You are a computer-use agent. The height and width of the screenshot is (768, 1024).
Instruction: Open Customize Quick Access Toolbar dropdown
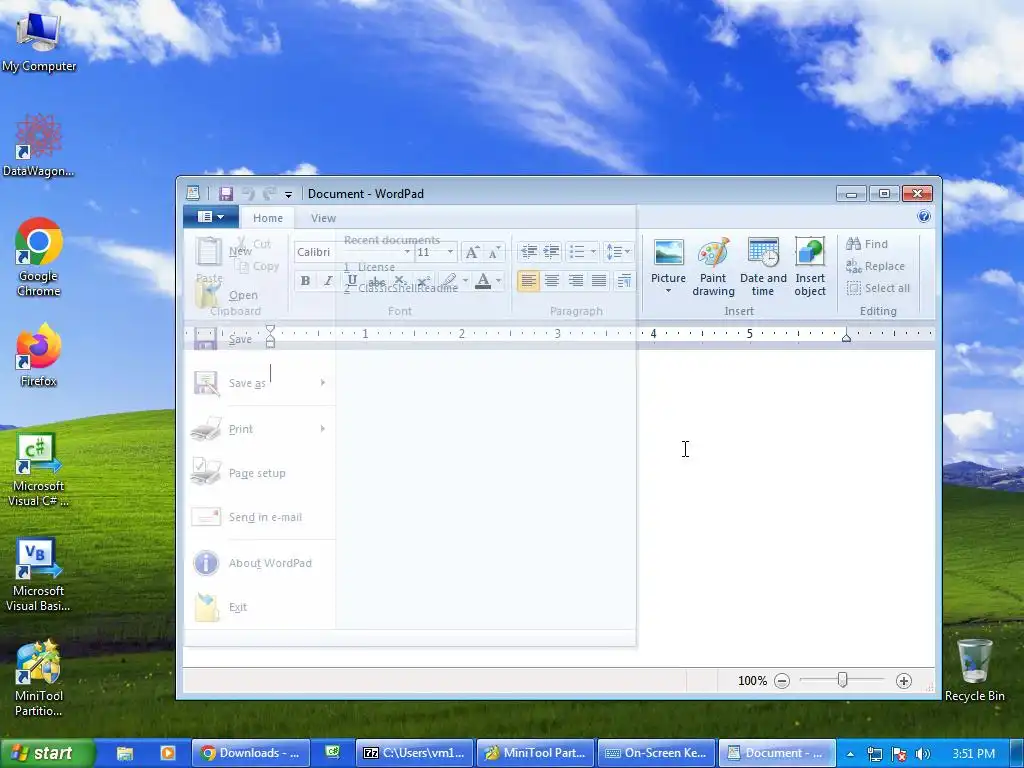(288, 194)
